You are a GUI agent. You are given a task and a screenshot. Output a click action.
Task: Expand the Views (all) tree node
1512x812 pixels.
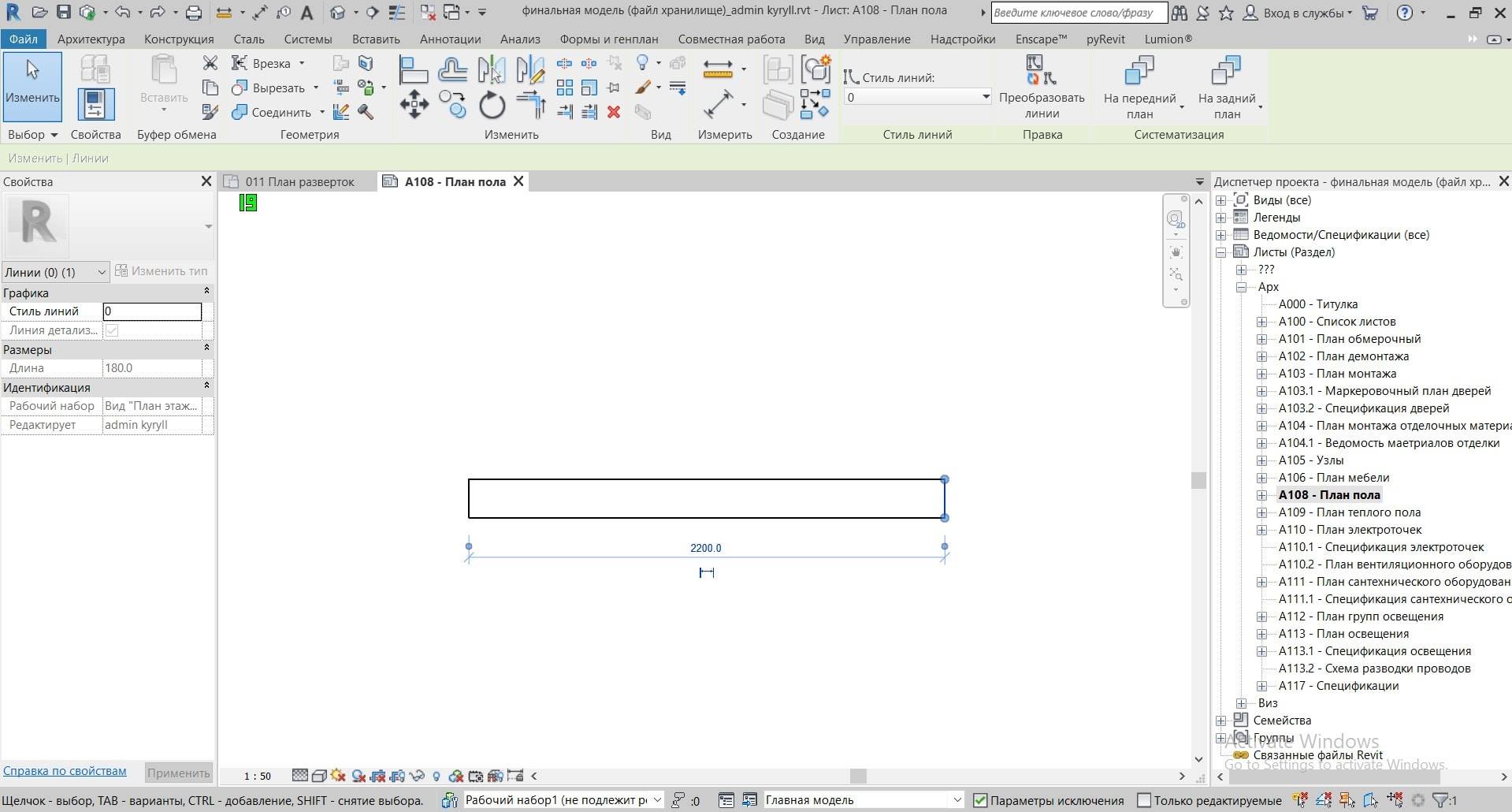pyautogui.click(x=1220, y=200)
